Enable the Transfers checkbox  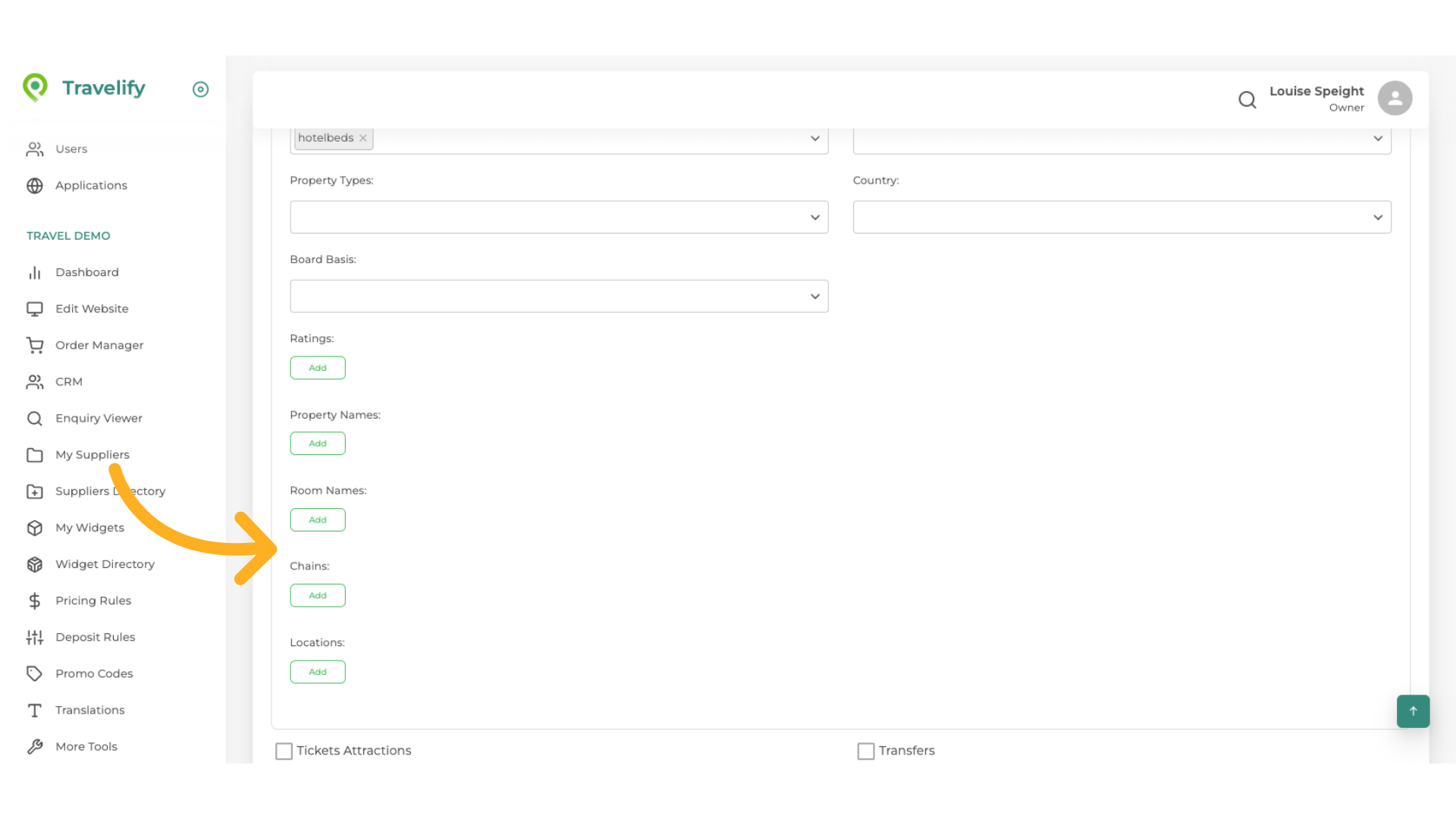pyautogui.click(x=865, y=751)
